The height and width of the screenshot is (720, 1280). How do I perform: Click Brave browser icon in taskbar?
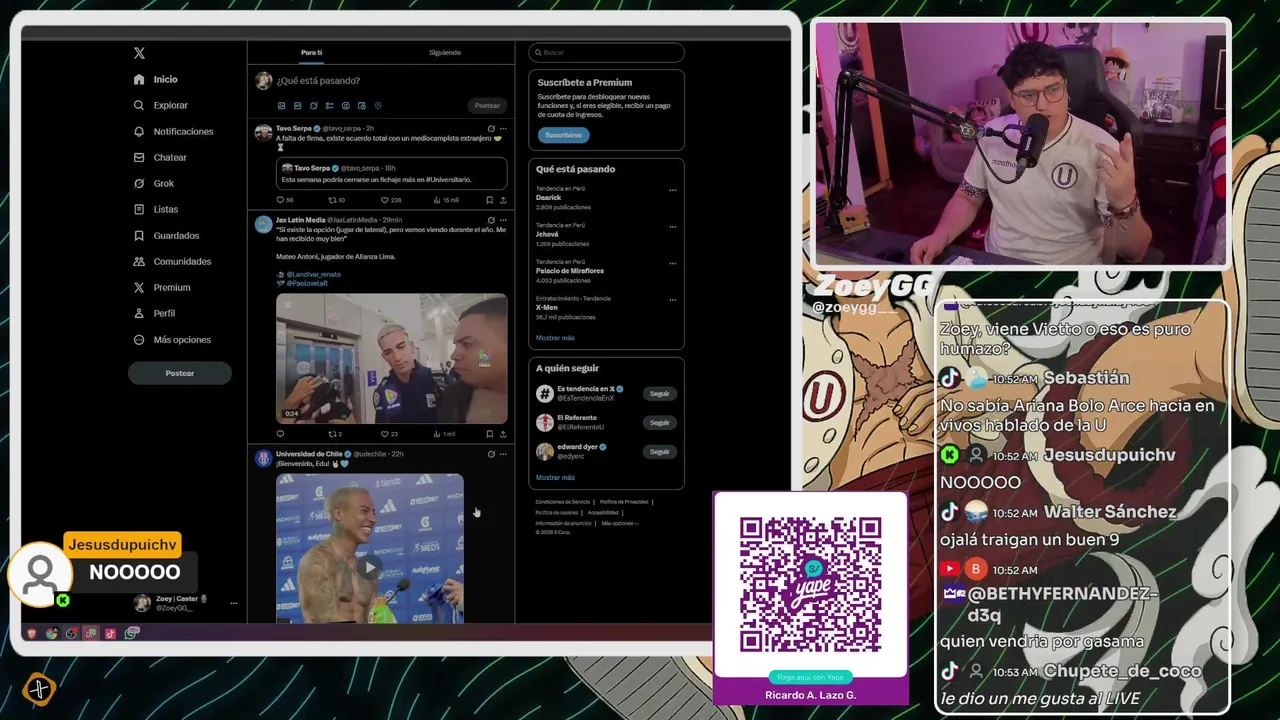(32, 633)
